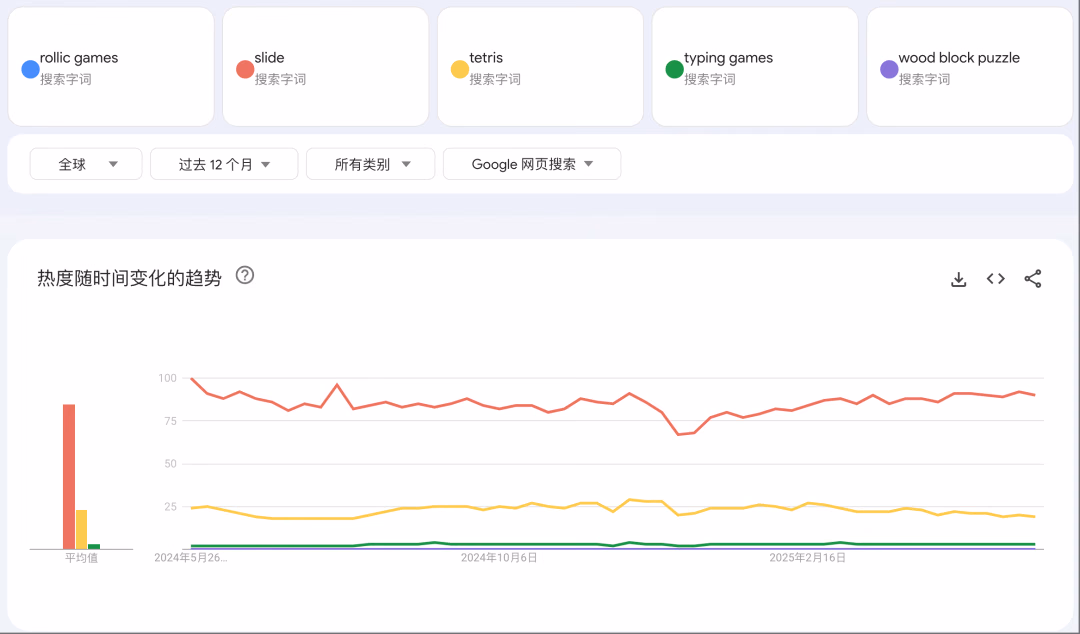The width and height of the screenshot is (1080, 634).
Task: Share the trend chart
Action: click(1032, 278)
